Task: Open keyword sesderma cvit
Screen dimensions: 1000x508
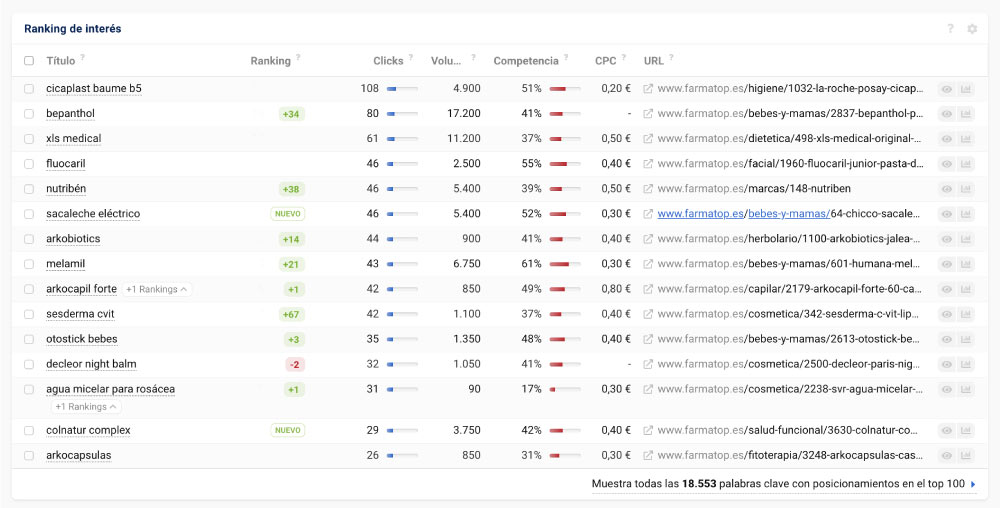Action: [80, 314]
